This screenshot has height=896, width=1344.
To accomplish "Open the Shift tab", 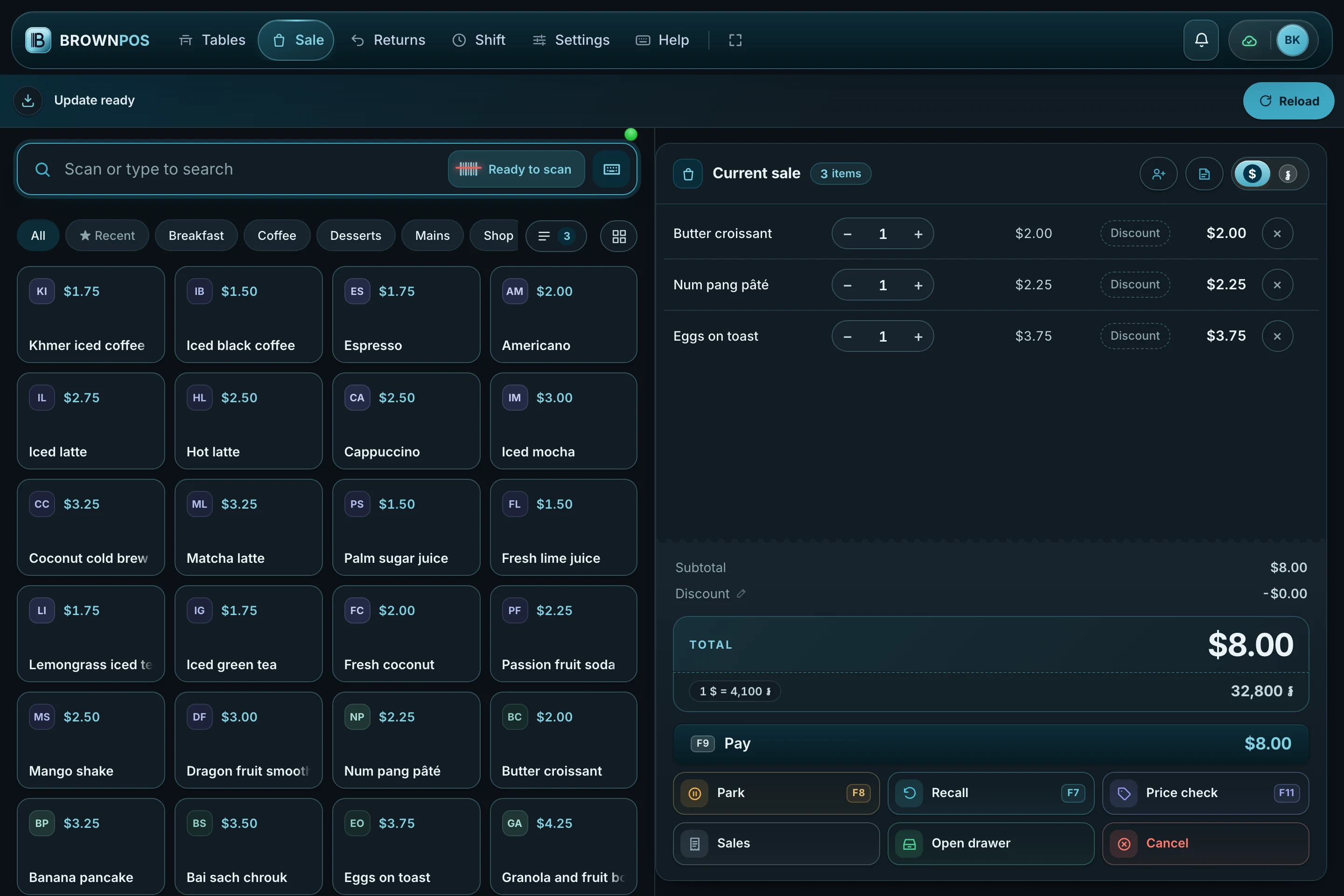I will click(x=479, y=40).
